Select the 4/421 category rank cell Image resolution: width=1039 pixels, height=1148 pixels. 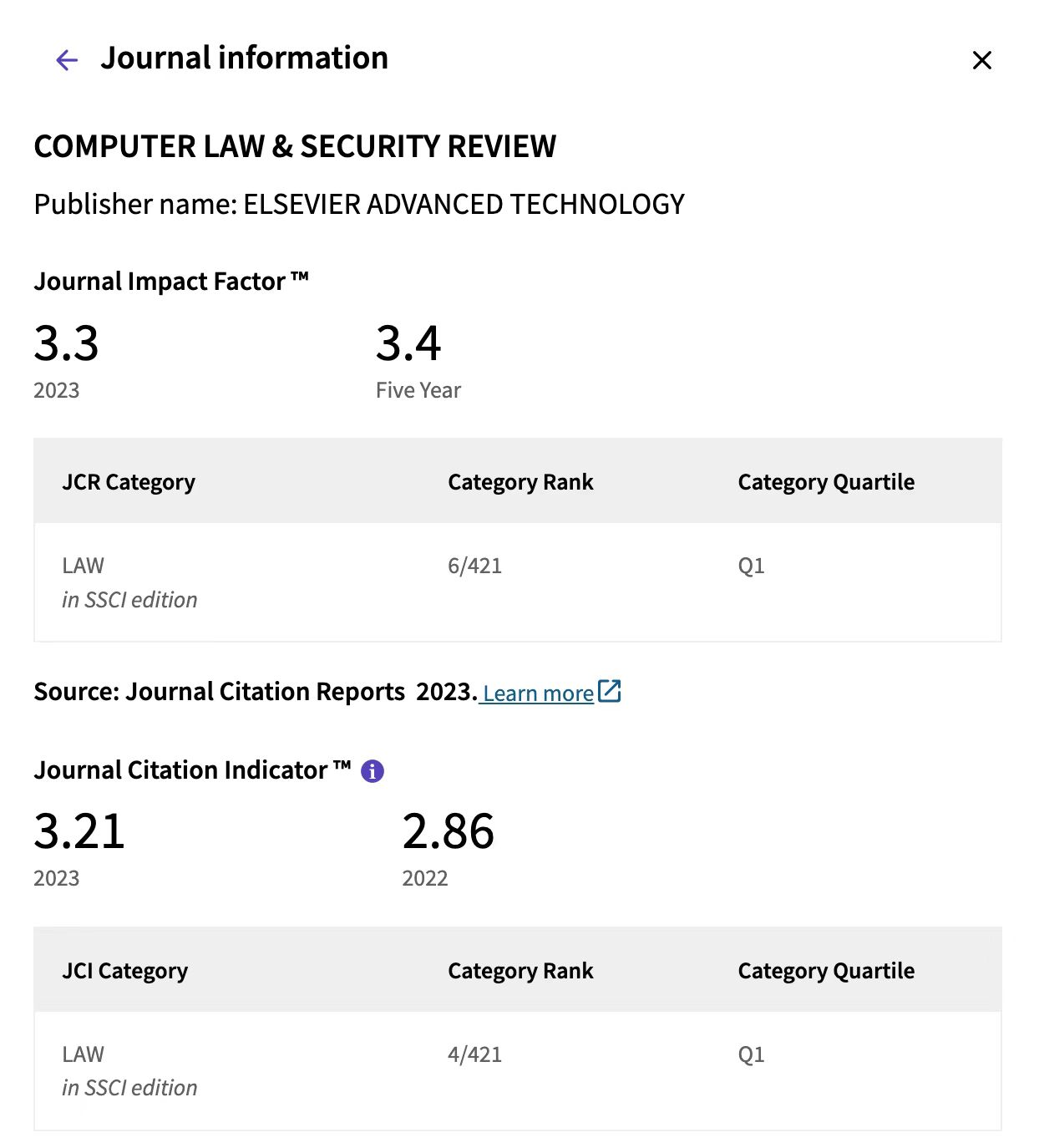point(474,1054)
